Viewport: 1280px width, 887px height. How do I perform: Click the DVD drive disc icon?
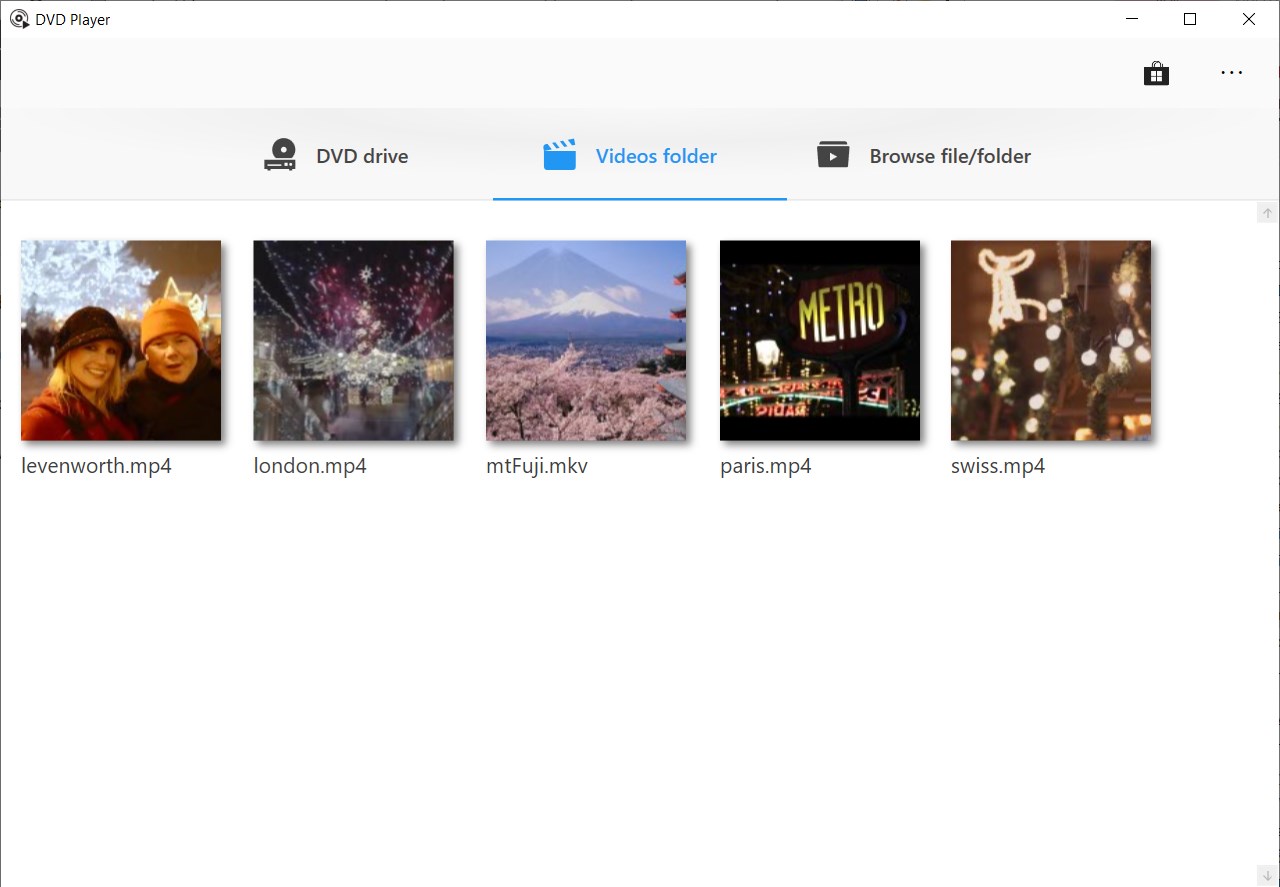pos(279,154)
